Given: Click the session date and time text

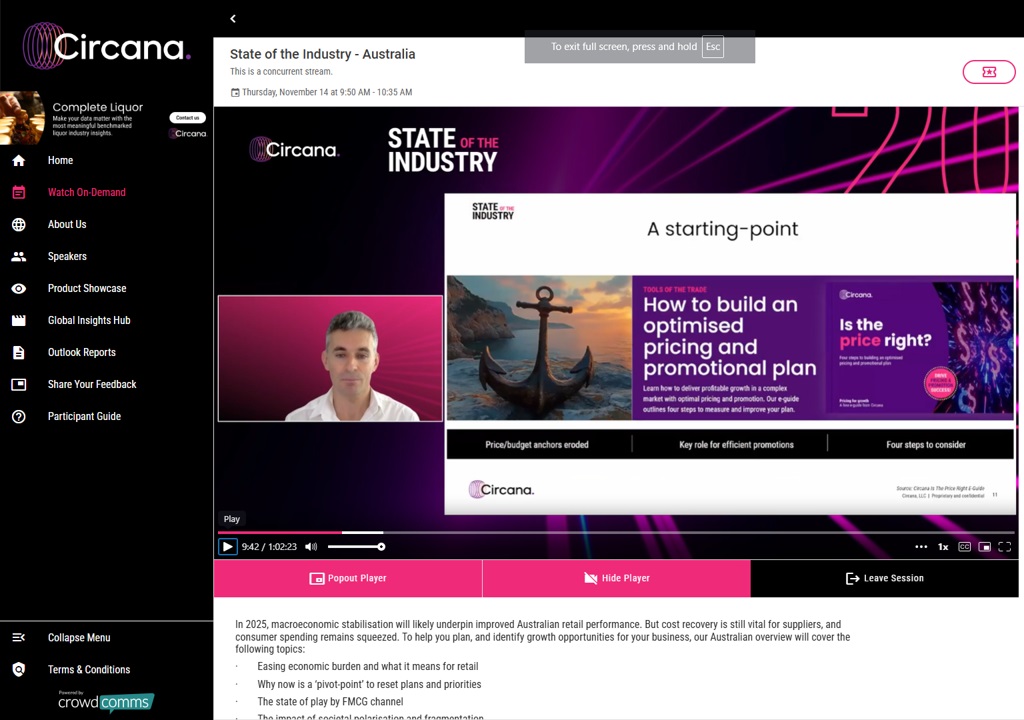Looking at the screenshot, I should coord(327,92).
